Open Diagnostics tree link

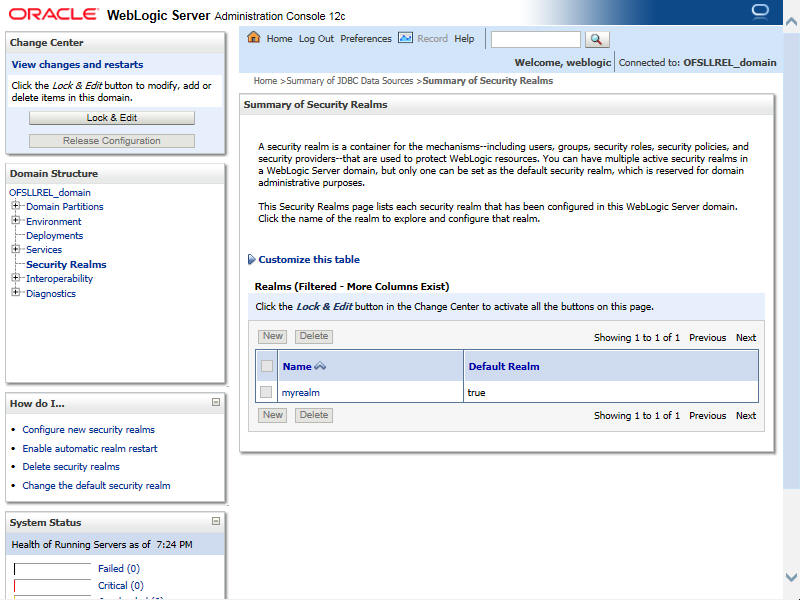51,294
